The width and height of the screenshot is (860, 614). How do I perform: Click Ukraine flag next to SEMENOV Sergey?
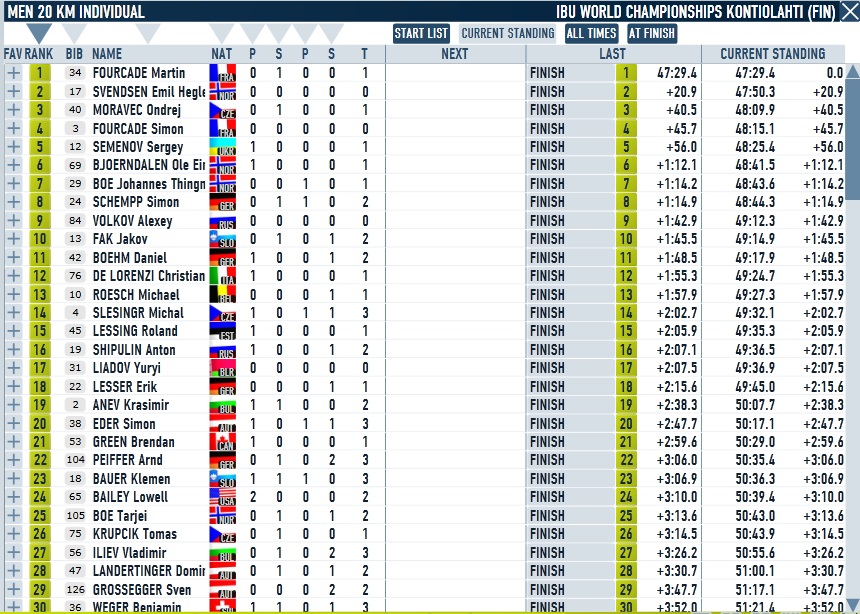tap(223, 147)
